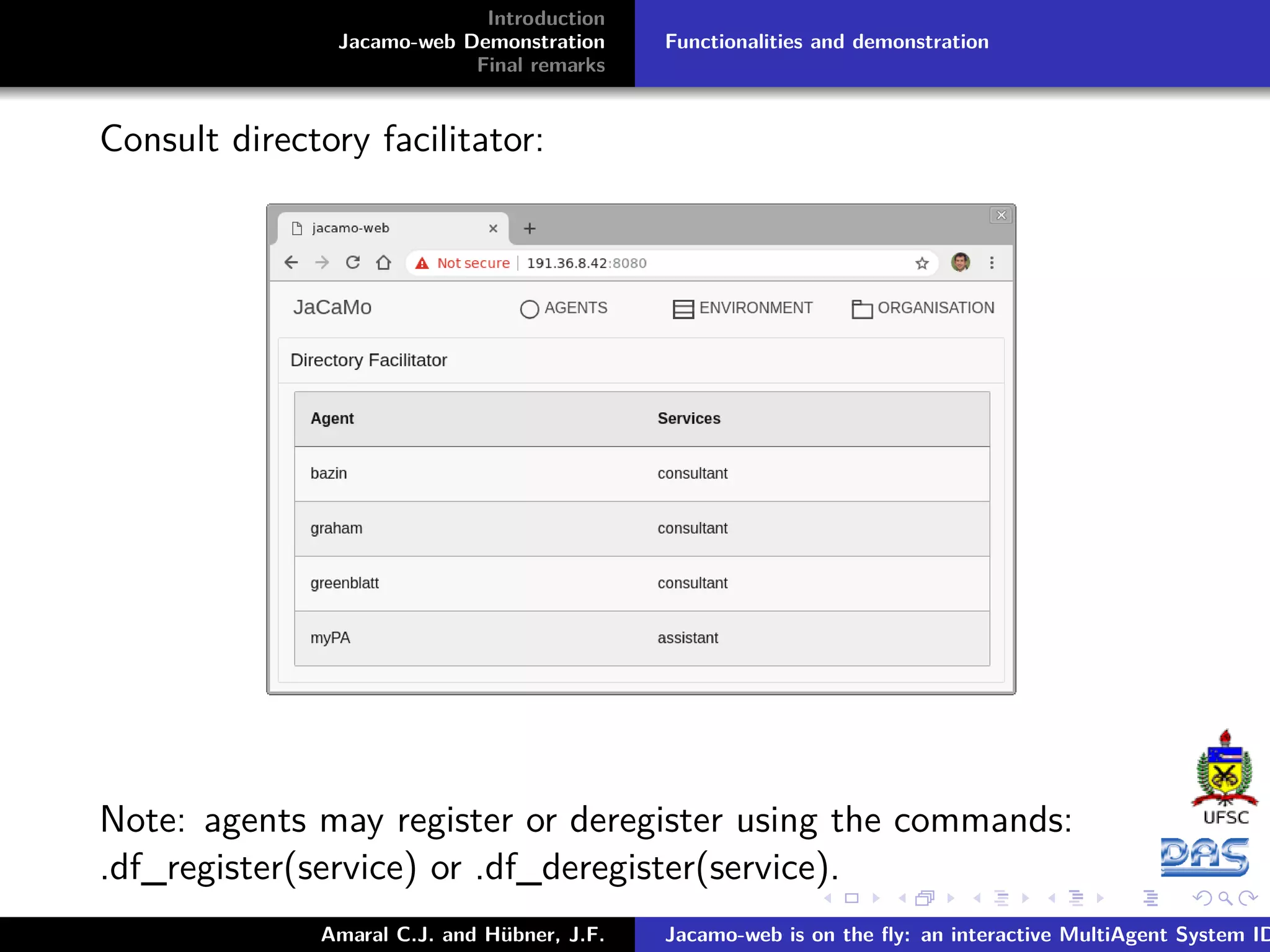Close the jacamo-web tab

(493, 229)
